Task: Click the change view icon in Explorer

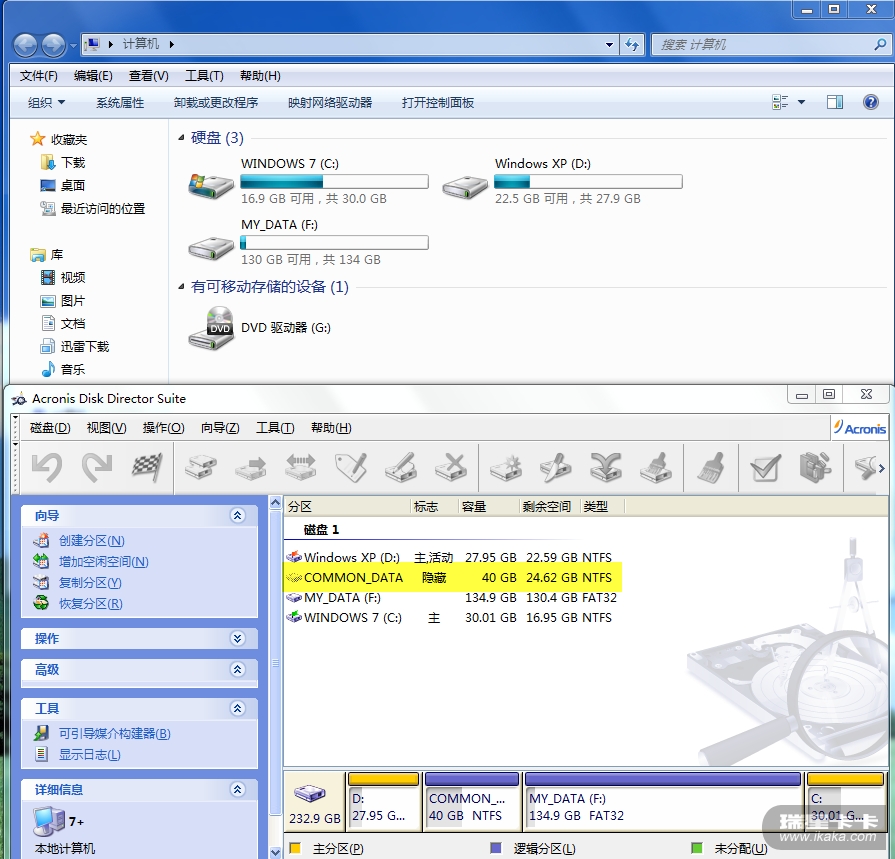Action: (x=780, y=102)
